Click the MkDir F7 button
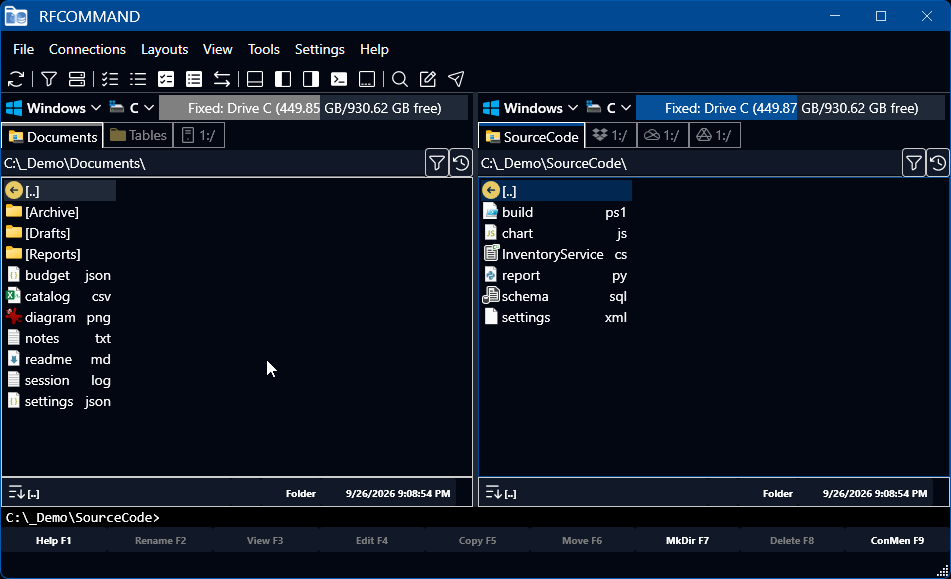The width and height of the screenshot is (951, 579). pyautogui.click(x=687, y=540)
